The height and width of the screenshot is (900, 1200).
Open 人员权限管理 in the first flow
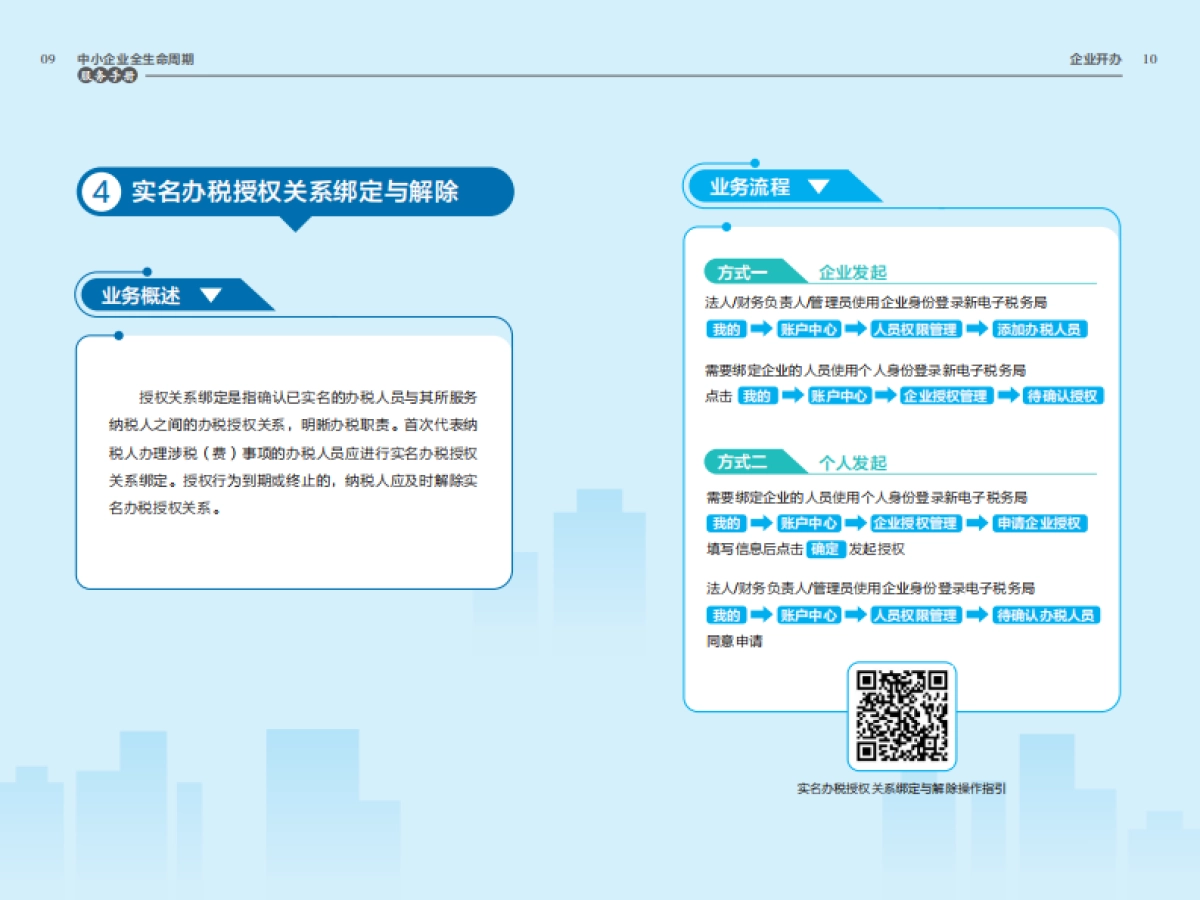click(914, 330)
